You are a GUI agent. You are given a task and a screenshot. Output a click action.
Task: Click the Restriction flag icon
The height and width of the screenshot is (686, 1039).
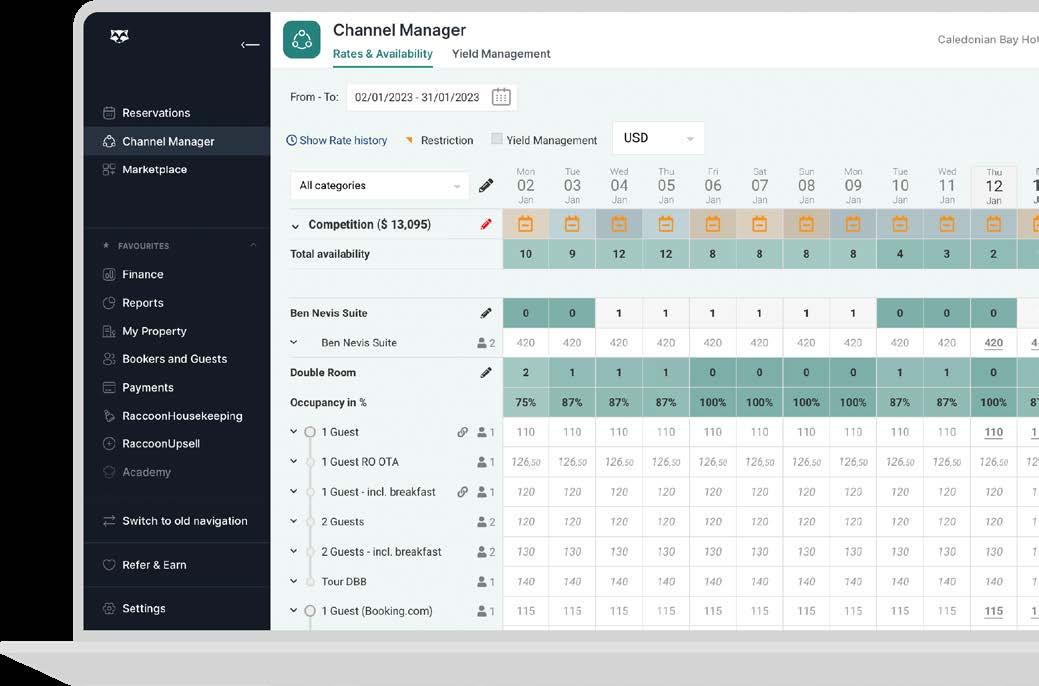pyautogui.click(x=410, y=140)
